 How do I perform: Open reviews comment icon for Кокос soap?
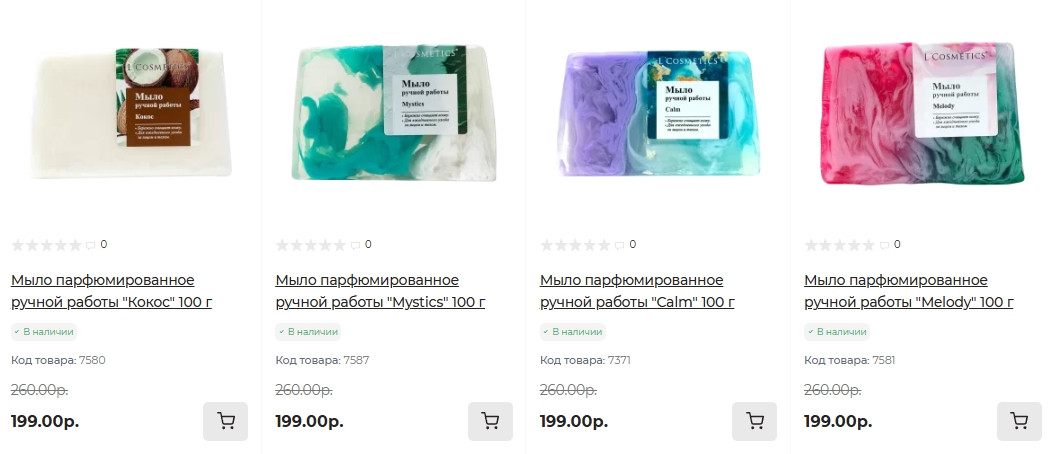tap(90, 245)
